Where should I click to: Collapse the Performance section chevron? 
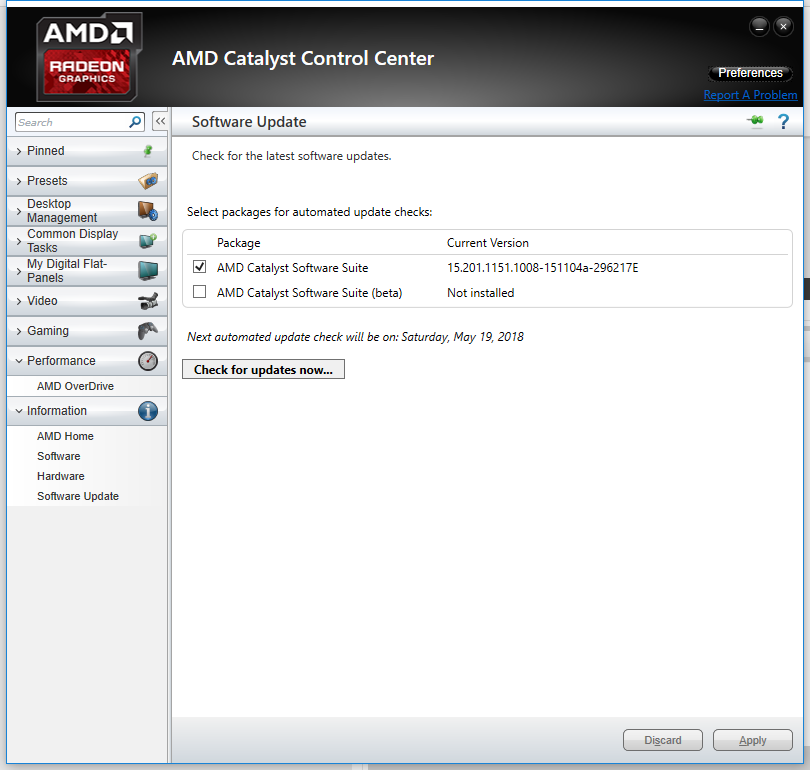(x=19, y=361)
